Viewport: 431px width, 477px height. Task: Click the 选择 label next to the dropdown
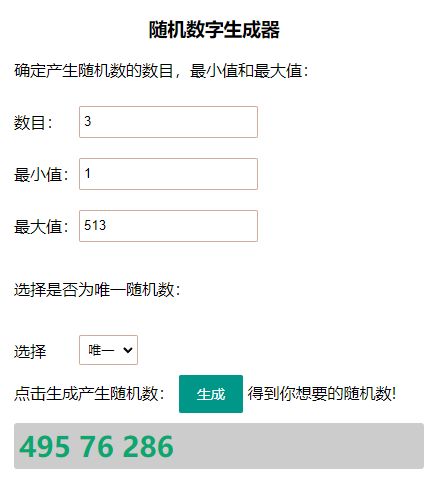coord(30,351)
